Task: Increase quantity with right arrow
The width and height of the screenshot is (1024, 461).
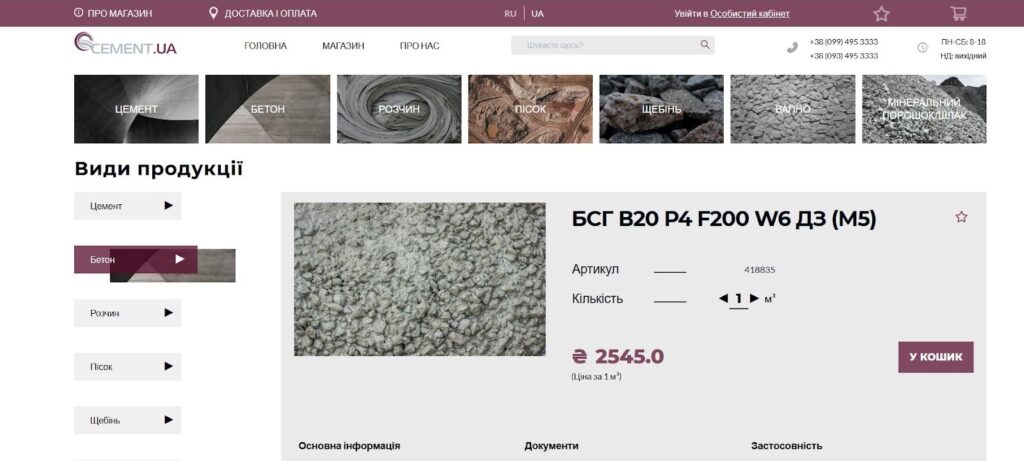Action: (x=754, y=298)
